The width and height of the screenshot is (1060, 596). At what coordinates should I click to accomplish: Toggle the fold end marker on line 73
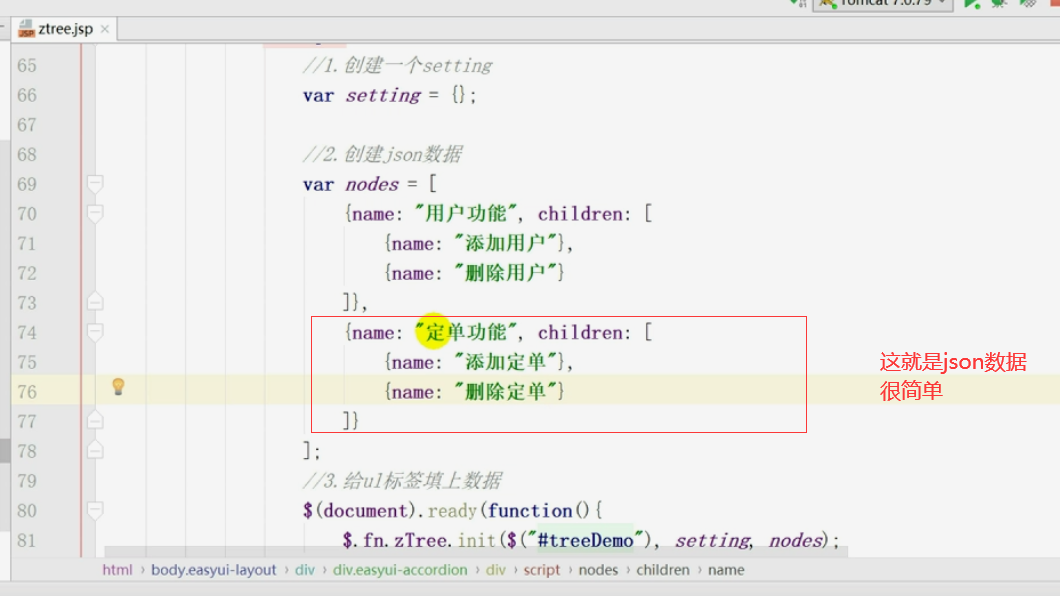(95, 302)
